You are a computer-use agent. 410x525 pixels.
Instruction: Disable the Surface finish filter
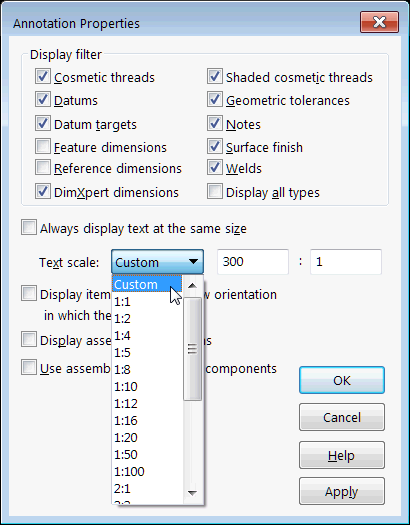click(x=215, y=147)
